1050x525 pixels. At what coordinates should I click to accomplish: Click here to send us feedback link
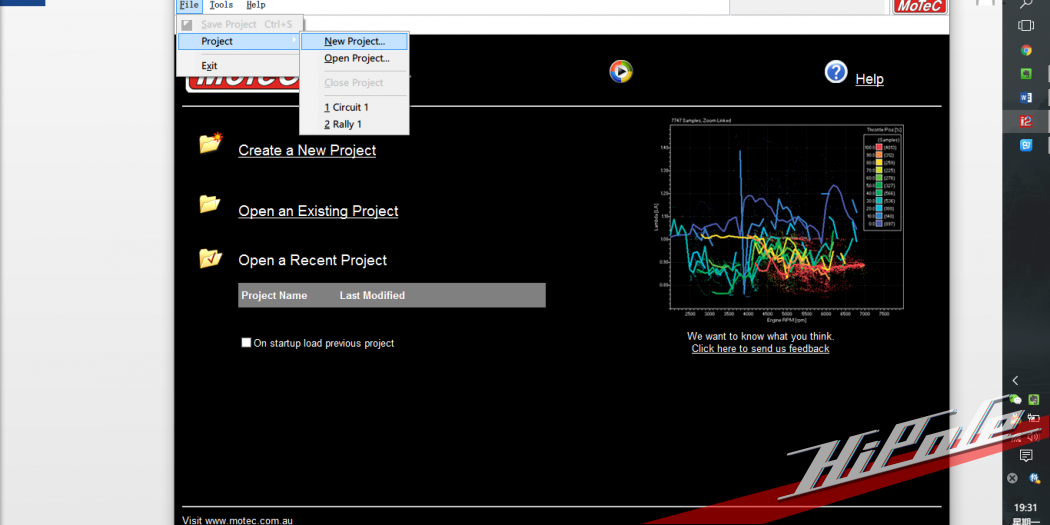coord(760,349)
